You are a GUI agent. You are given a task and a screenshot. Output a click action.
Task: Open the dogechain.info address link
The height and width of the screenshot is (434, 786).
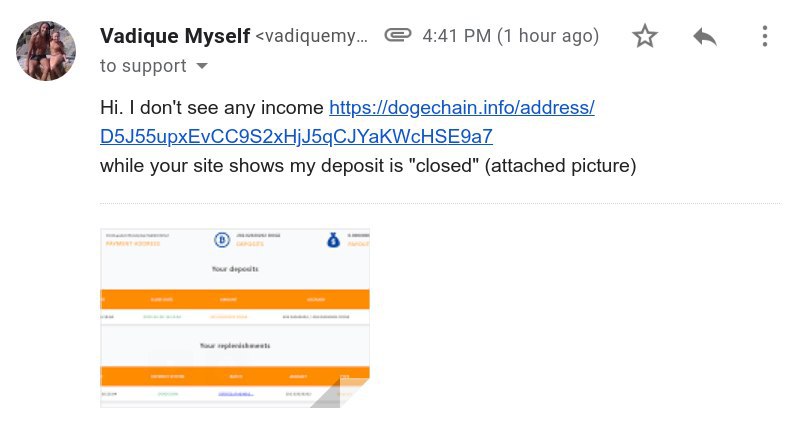[x=462, y=107]
